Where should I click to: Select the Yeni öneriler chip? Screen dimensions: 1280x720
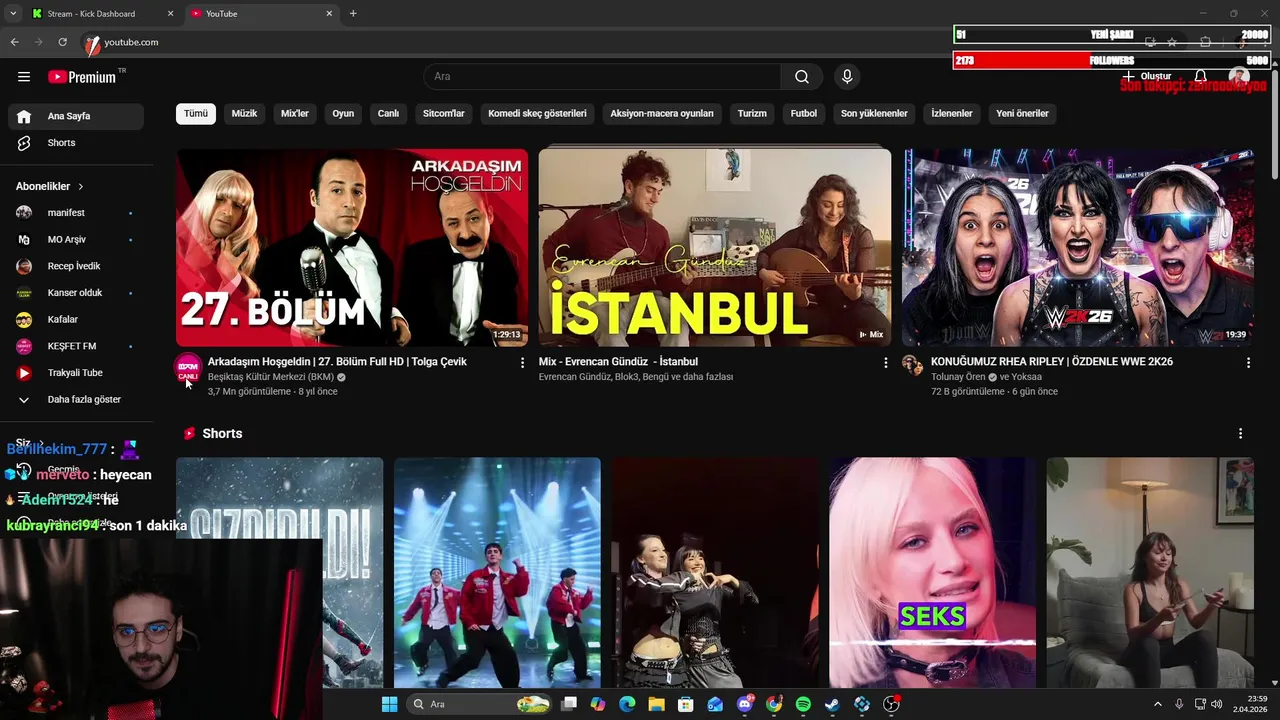(1022, 114)
